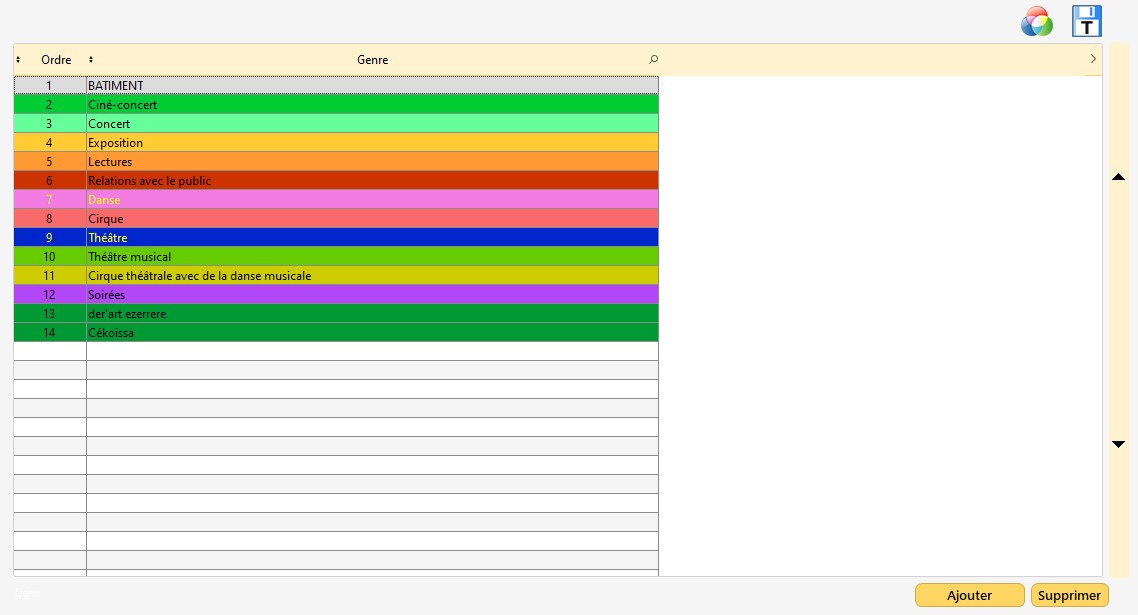Select the BATIMENT row

point(372,86)
